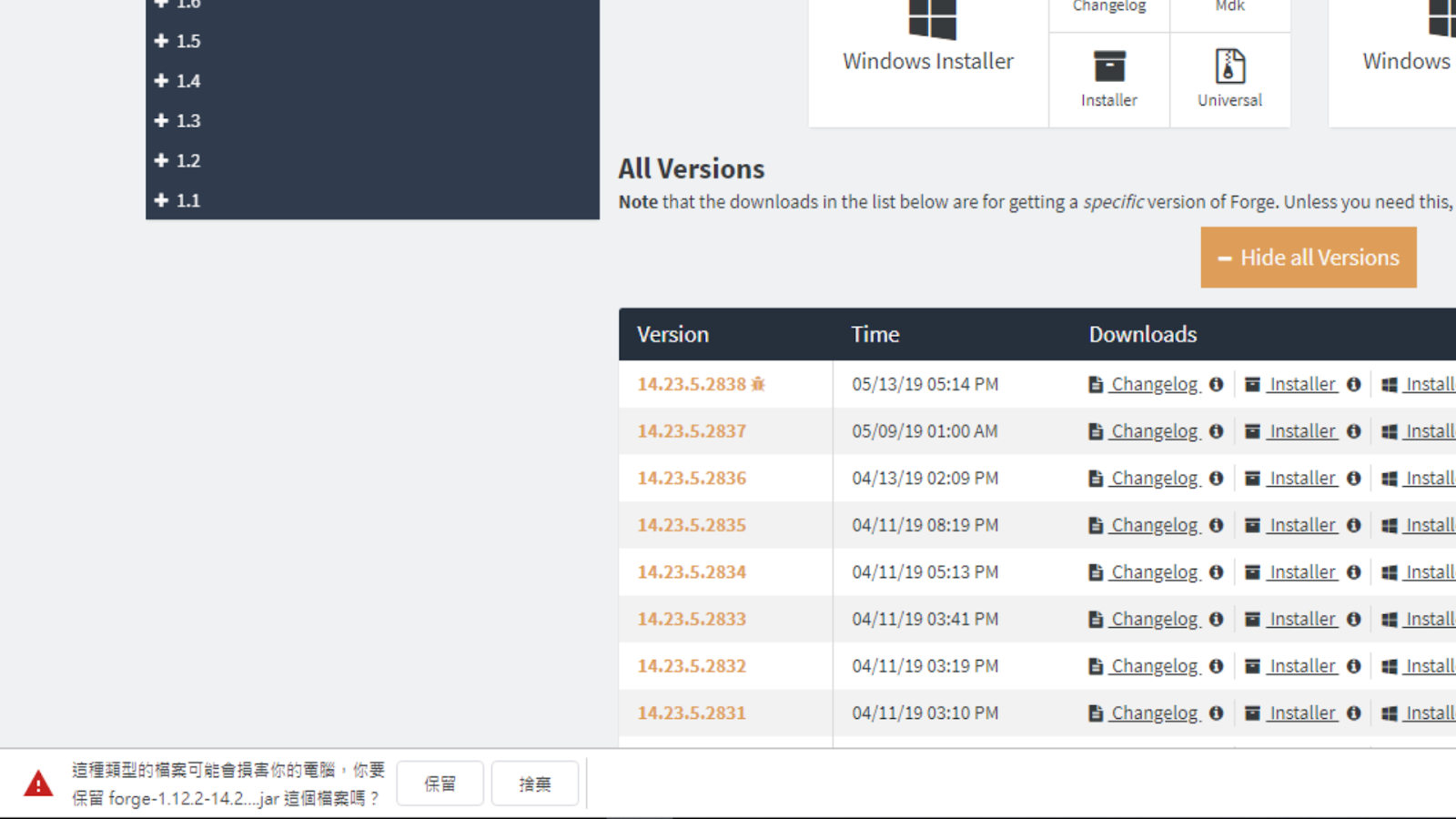1456x819 pixels.
Task: Click the All Versions heading
Action: 692,169
